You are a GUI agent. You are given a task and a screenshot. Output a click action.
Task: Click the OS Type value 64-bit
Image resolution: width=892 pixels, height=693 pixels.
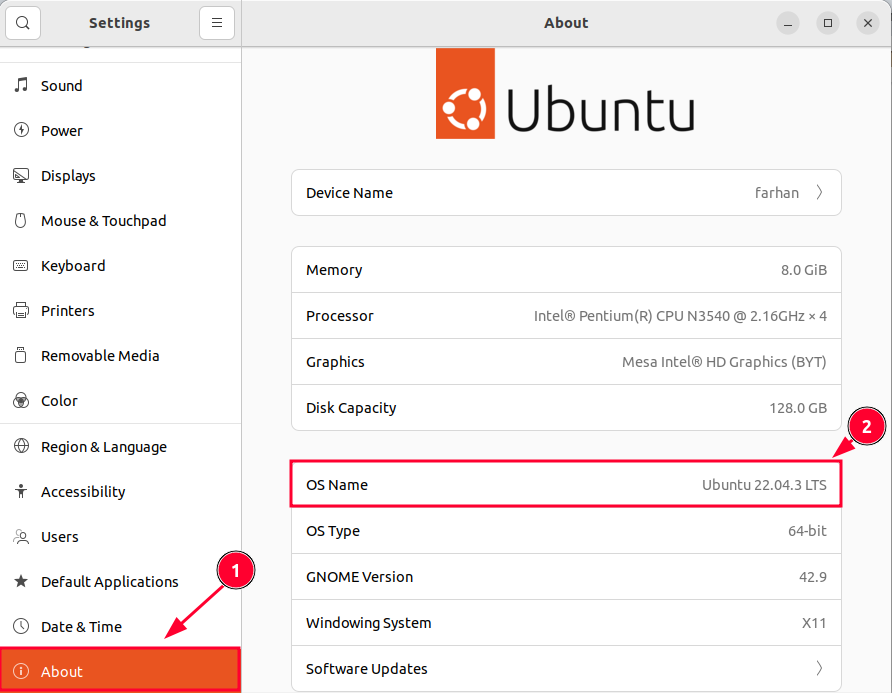(807, 531)
